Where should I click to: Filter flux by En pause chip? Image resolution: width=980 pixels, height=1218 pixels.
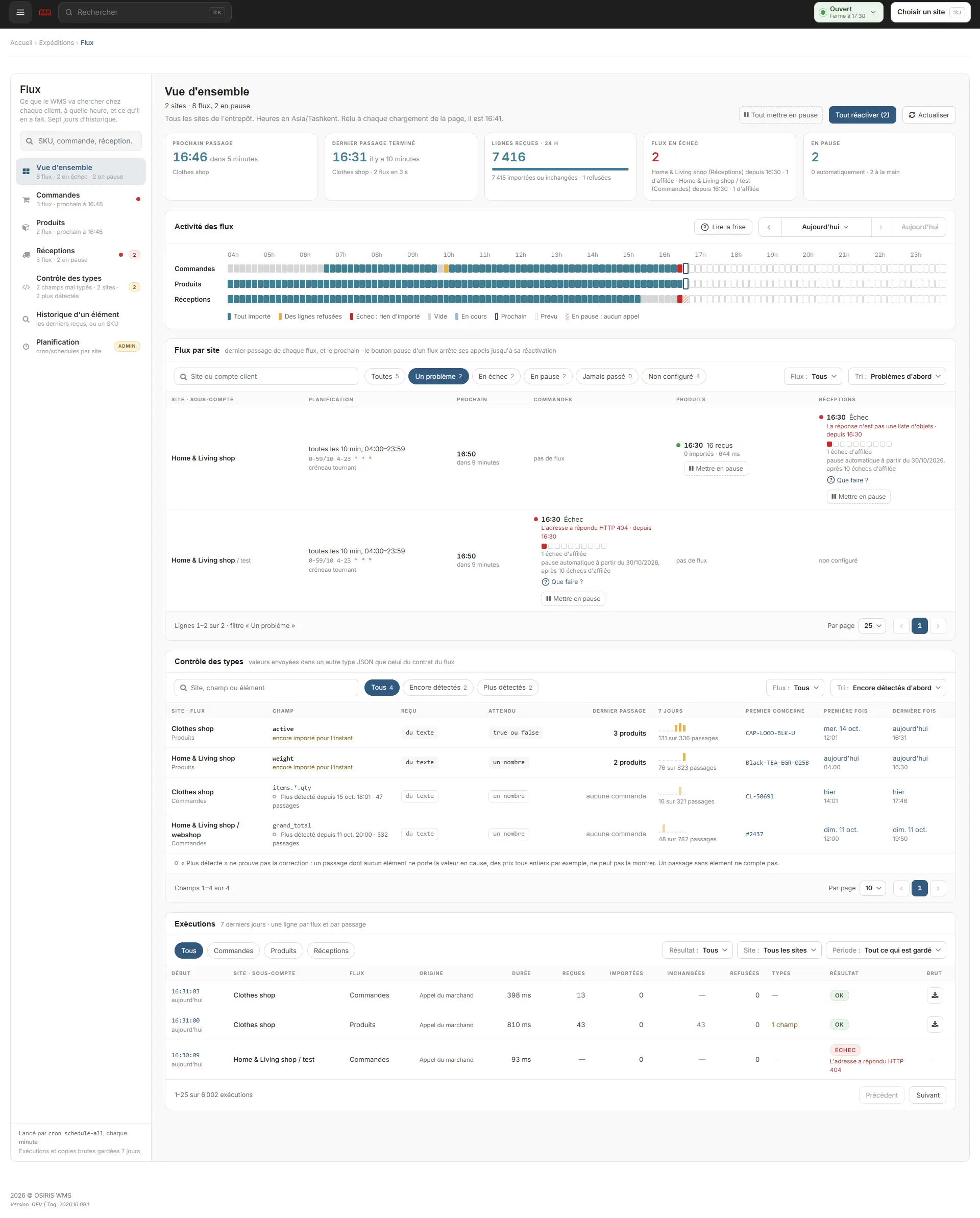tap(548, 376)
